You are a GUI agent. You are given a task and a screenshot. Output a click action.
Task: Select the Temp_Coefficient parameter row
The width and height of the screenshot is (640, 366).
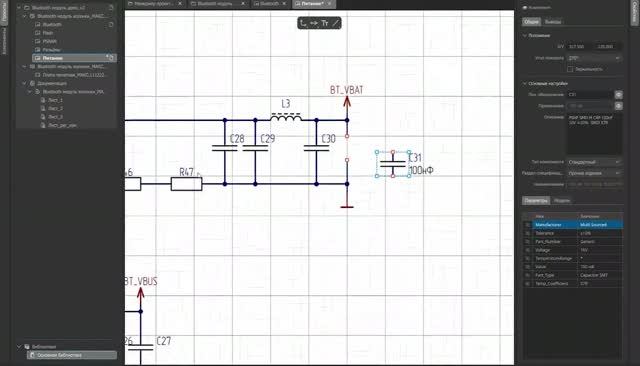(573, 284)
